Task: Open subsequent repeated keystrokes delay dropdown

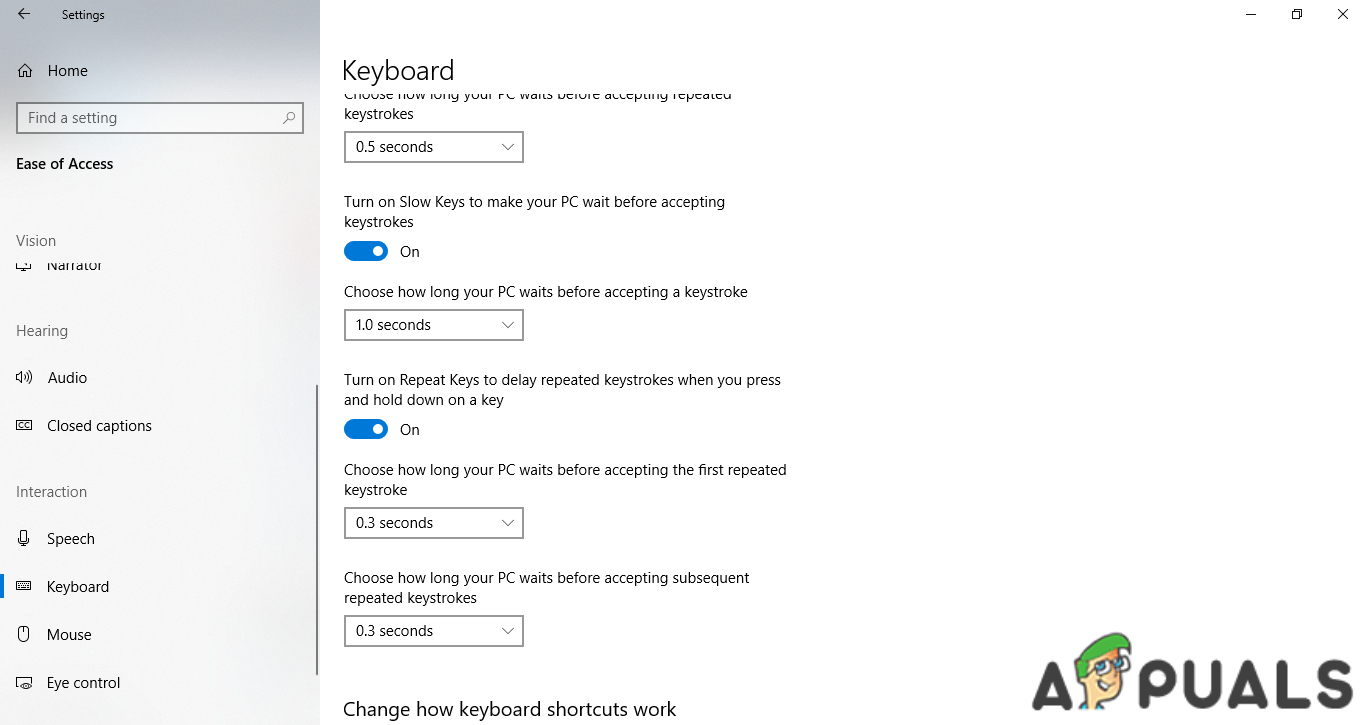Action: 433,631
